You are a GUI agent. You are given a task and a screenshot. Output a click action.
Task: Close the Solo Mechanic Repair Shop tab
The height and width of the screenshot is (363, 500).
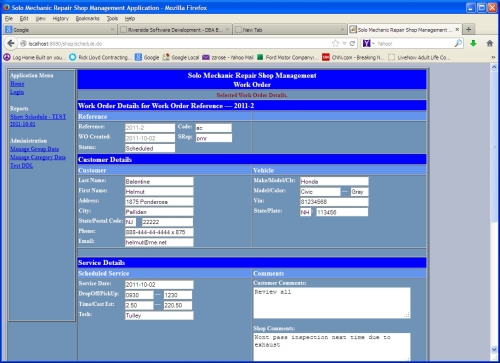(457, 29)
